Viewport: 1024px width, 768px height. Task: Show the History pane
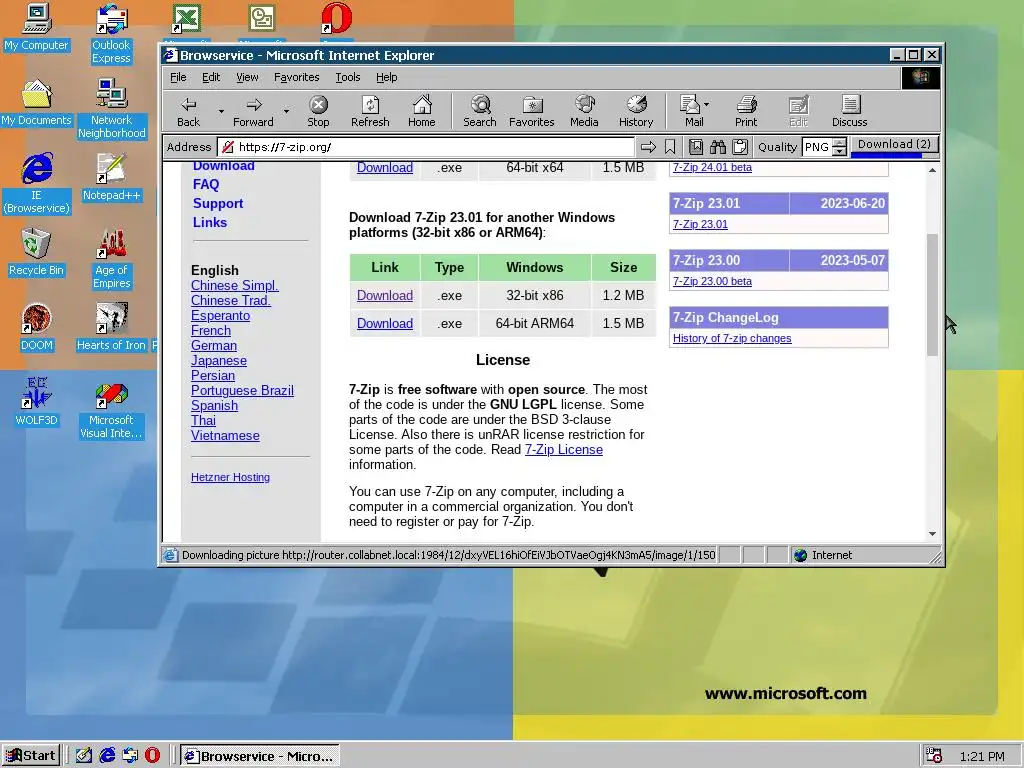pos(636,111)
